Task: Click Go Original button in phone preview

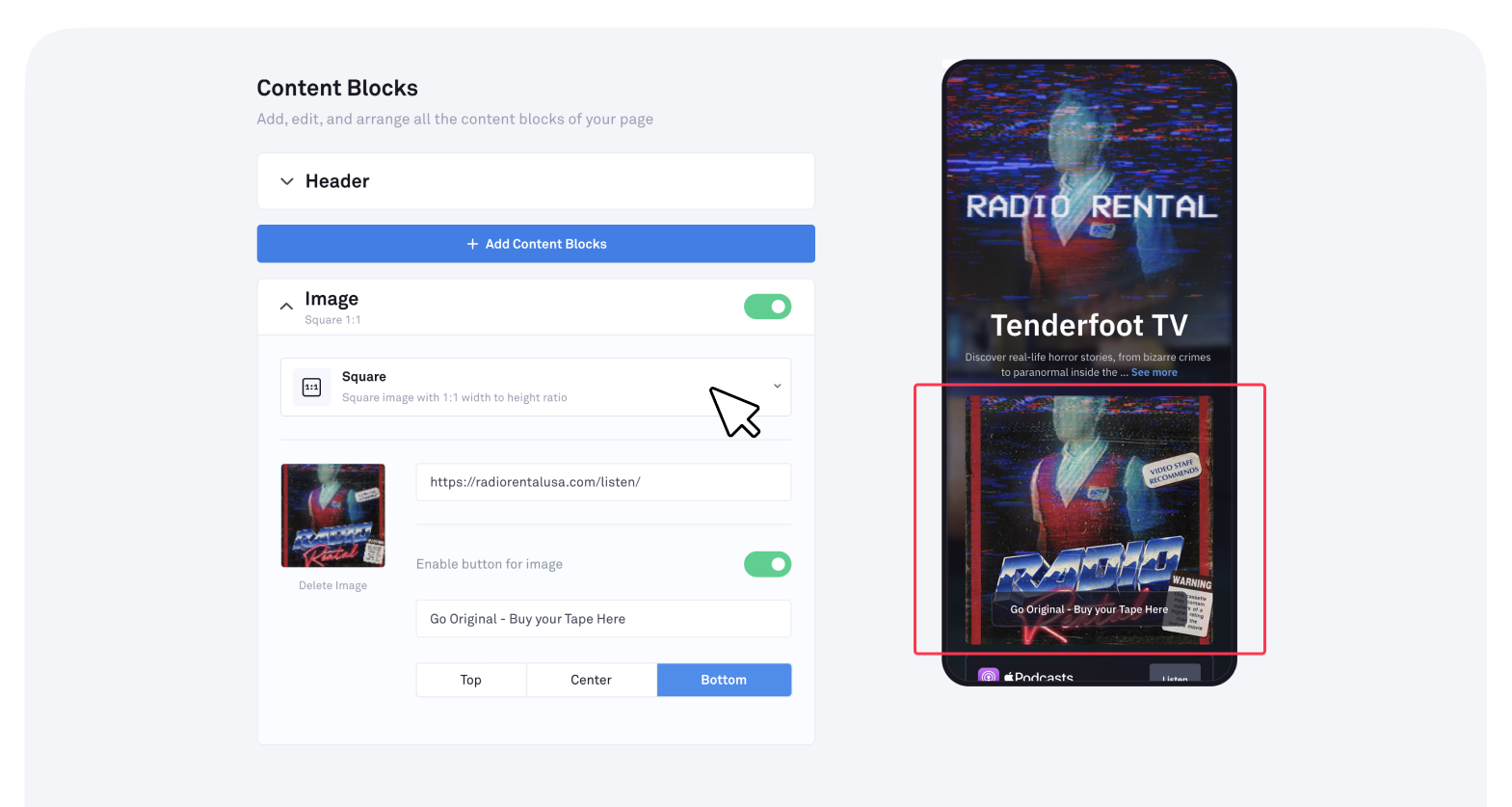Action: pyautogui.click(x=1089, y=609)
